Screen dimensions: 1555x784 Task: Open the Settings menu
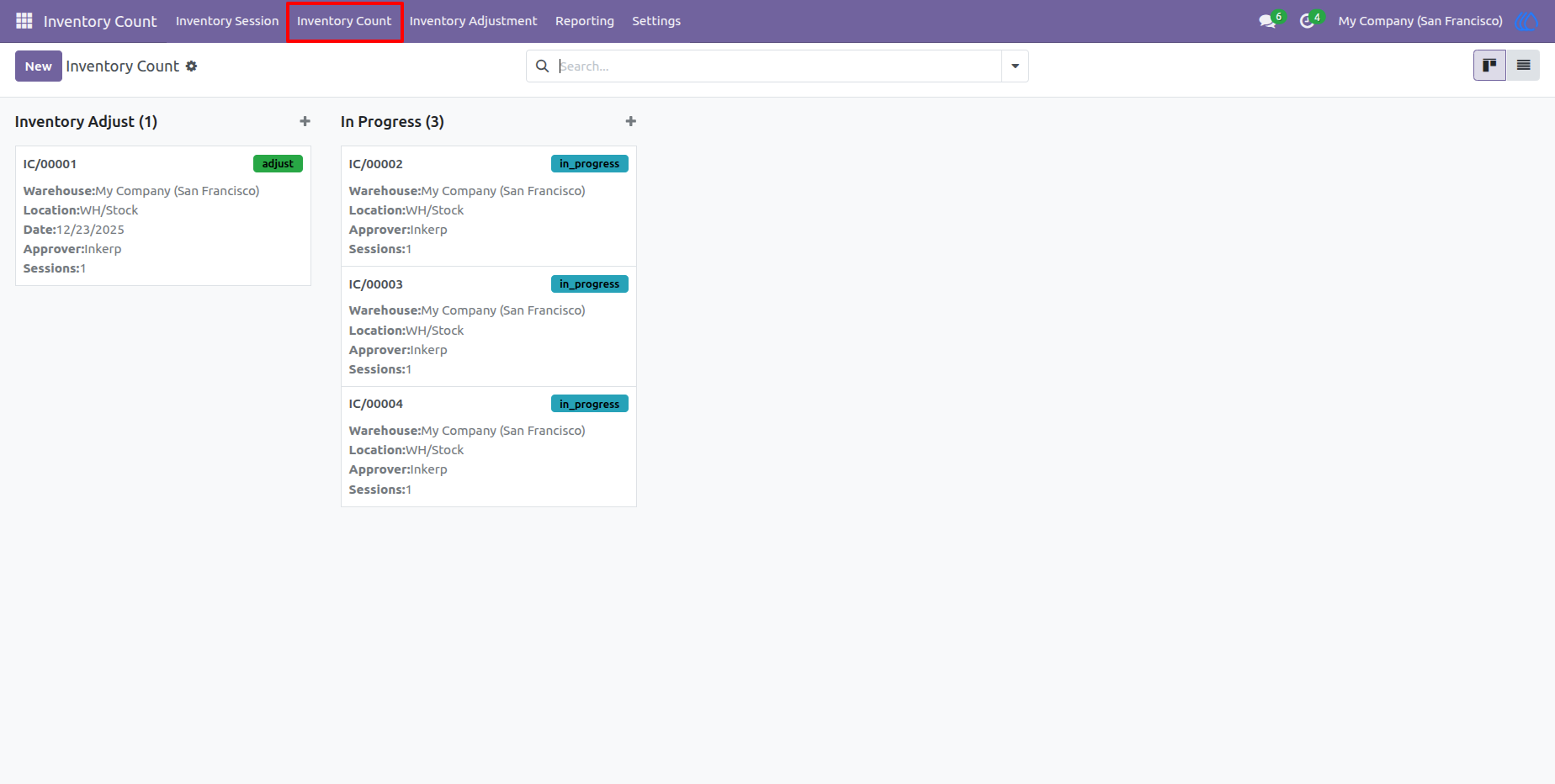(656, 21)
